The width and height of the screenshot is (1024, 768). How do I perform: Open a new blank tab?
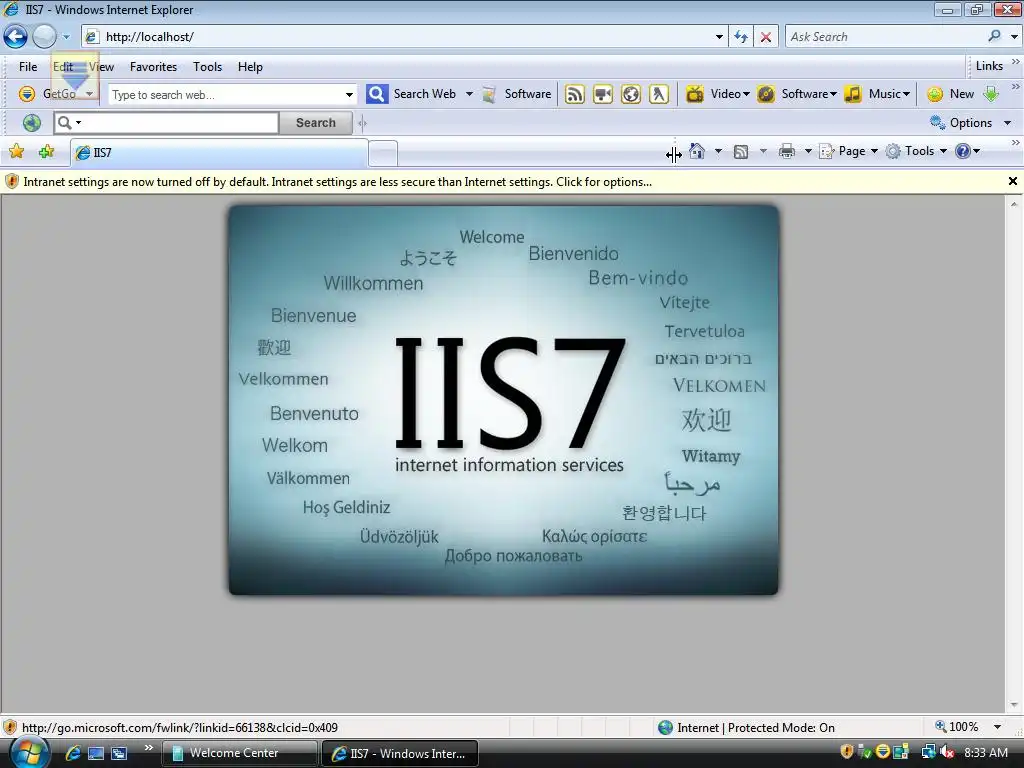[x=383, y=153]
